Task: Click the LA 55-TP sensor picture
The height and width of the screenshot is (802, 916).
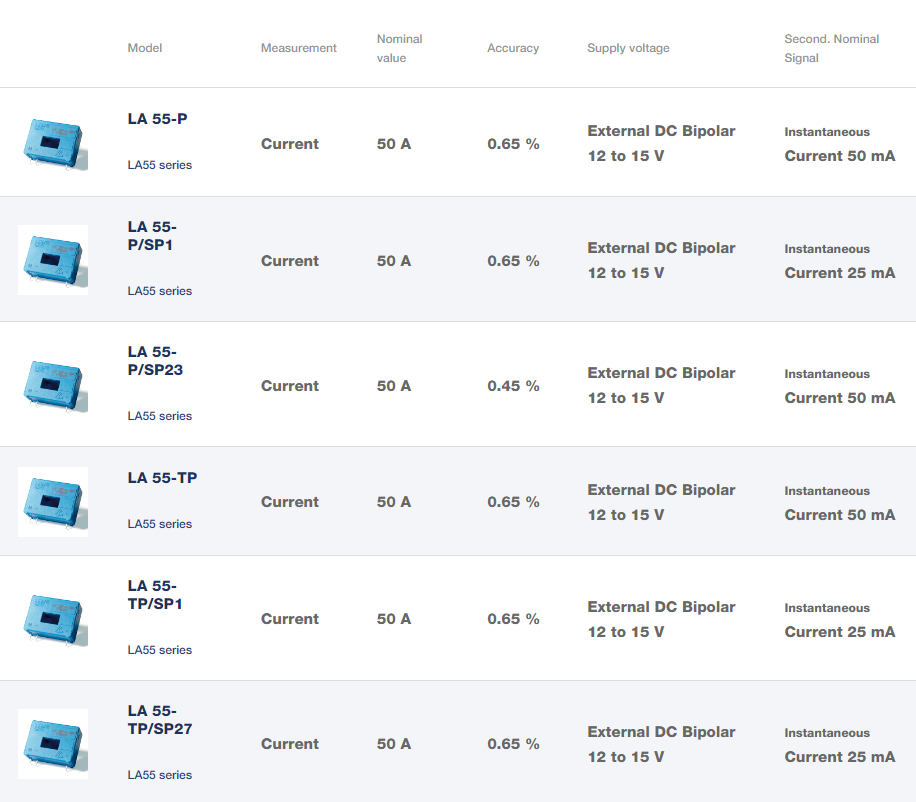Action: 53,502
